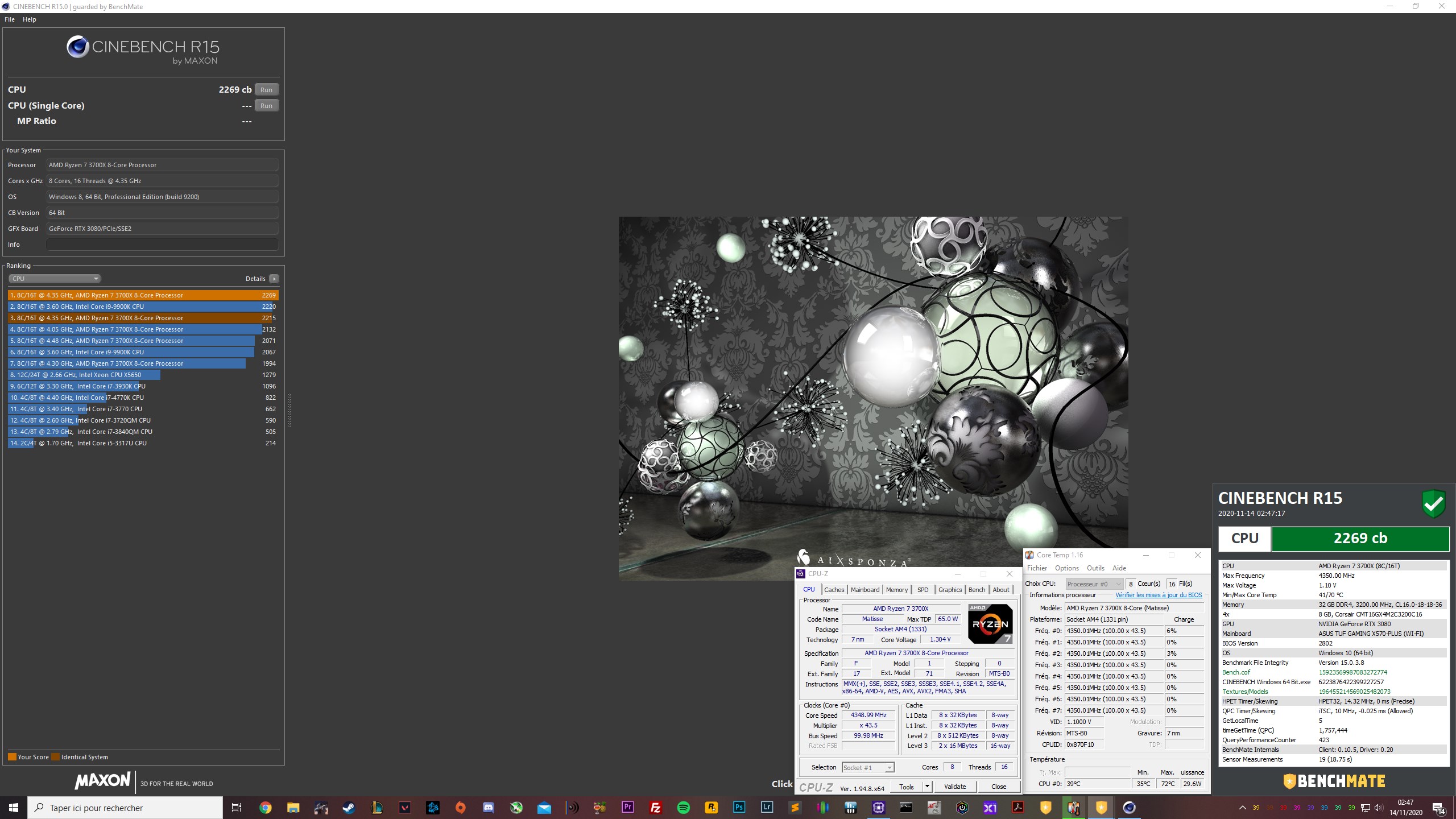Open Google Chrome from the taskbar

click(266, 808)
